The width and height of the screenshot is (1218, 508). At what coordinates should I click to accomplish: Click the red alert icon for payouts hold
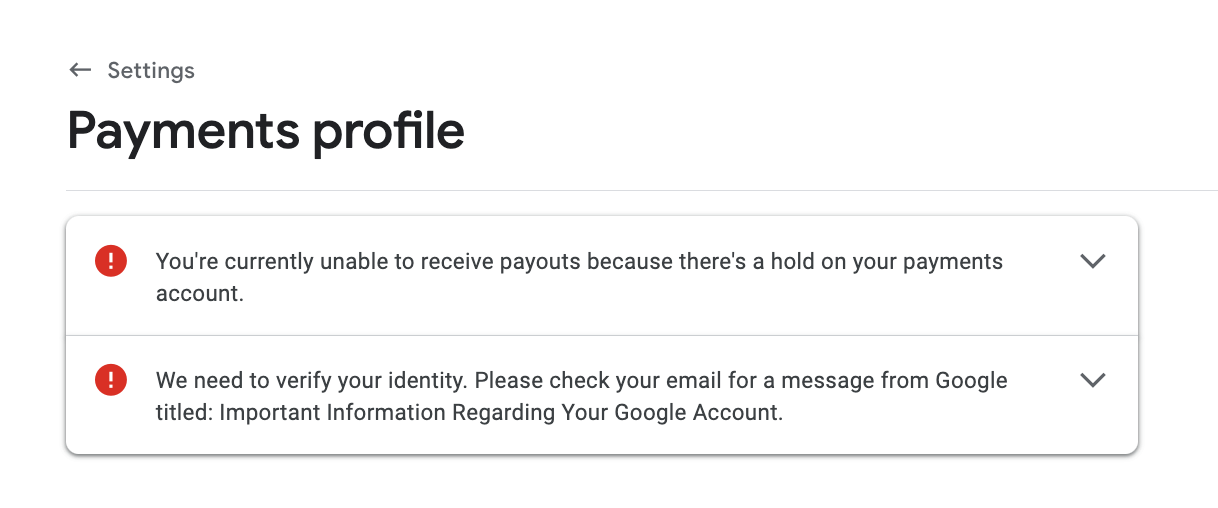[110, 261]
